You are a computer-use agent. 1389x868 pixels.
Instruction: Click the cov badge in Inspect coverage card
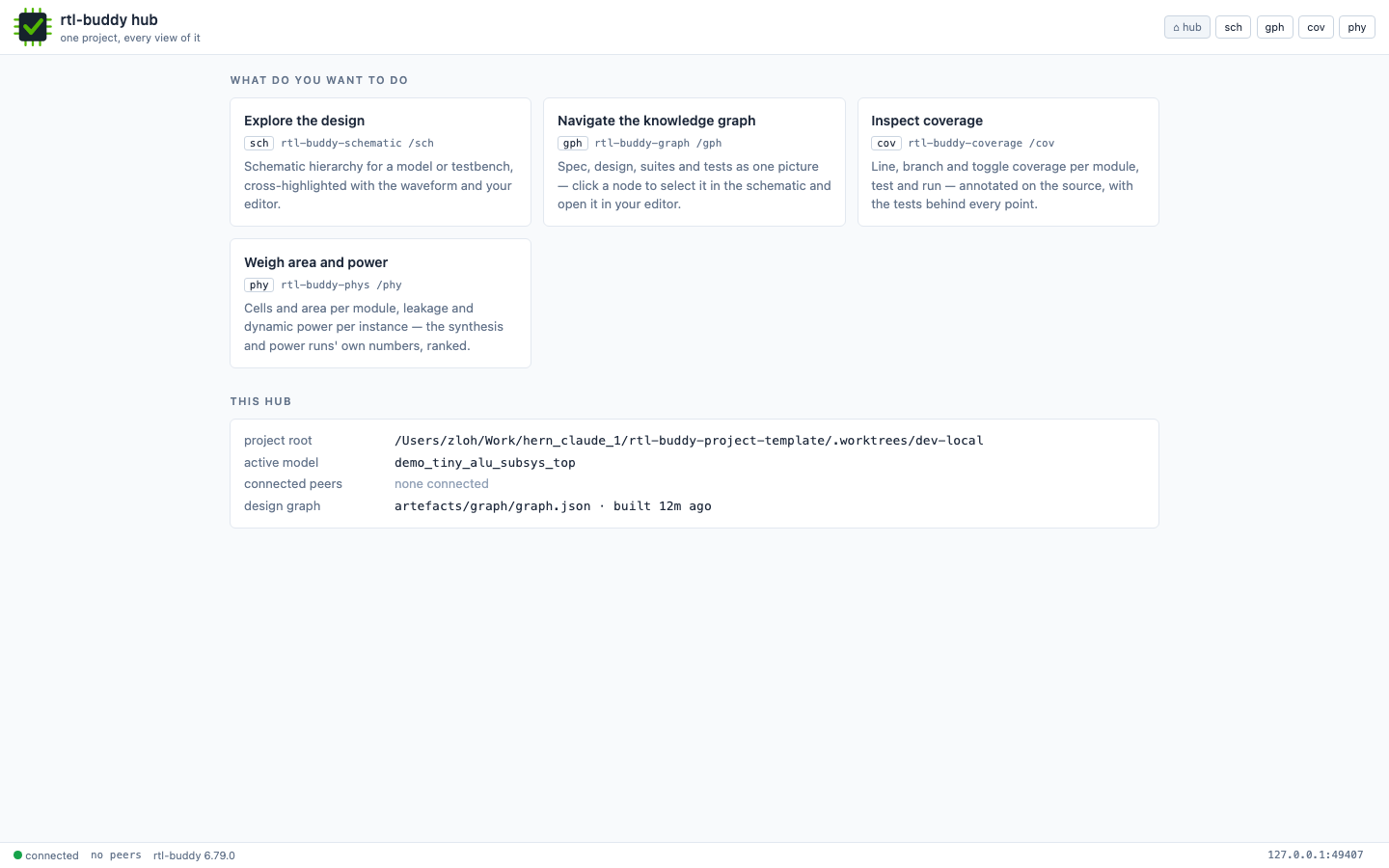(x=886, y=143)
